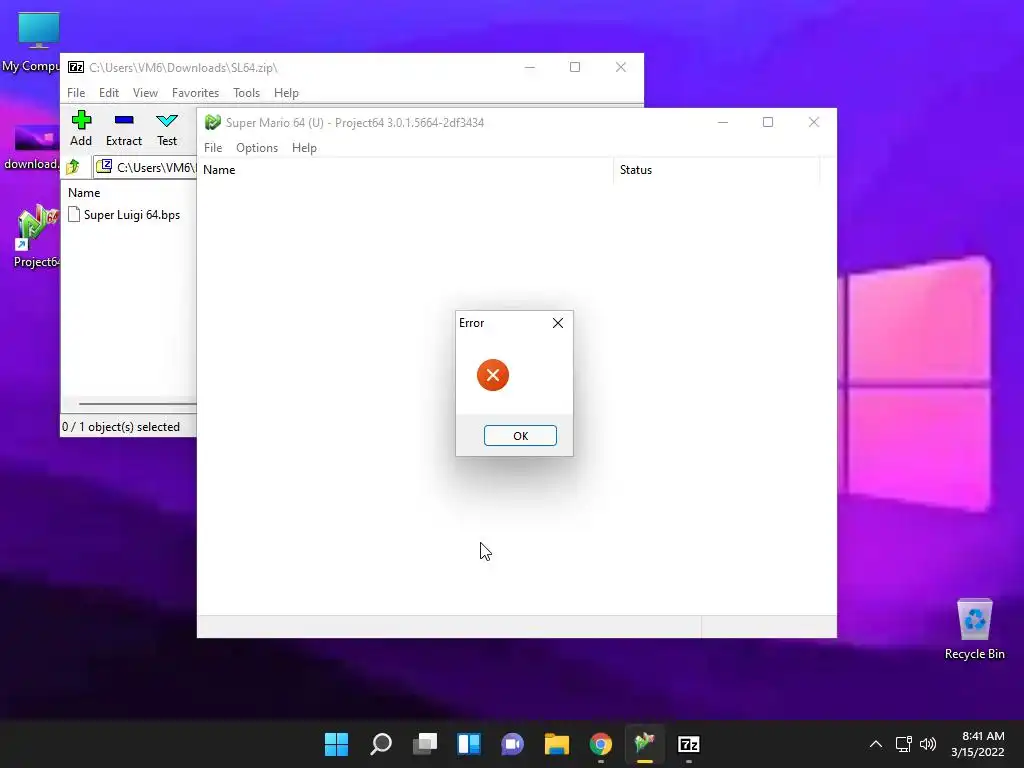This screenshot has width=1024, height=768.
Task: Click the 7-Zip address path field
Action: [145, 168]
